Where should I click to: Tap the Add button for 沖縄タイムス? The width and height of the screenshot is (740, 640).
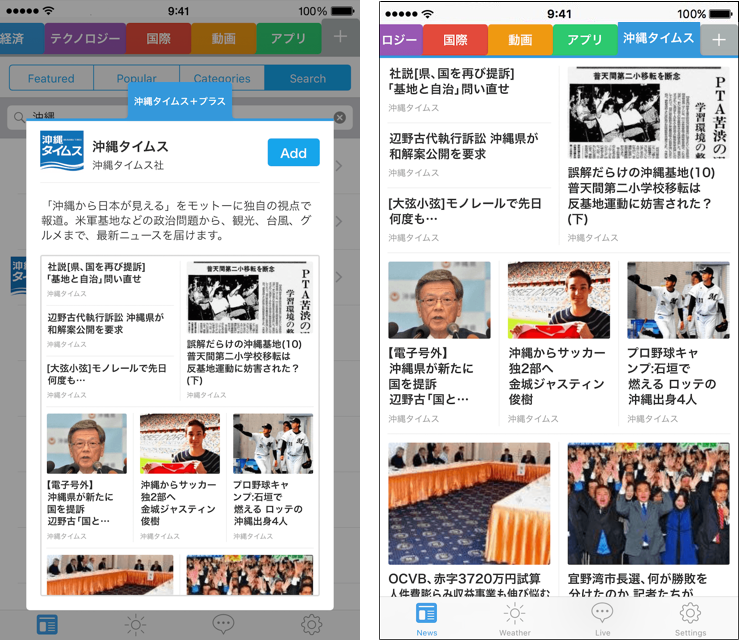coord(294,152)
